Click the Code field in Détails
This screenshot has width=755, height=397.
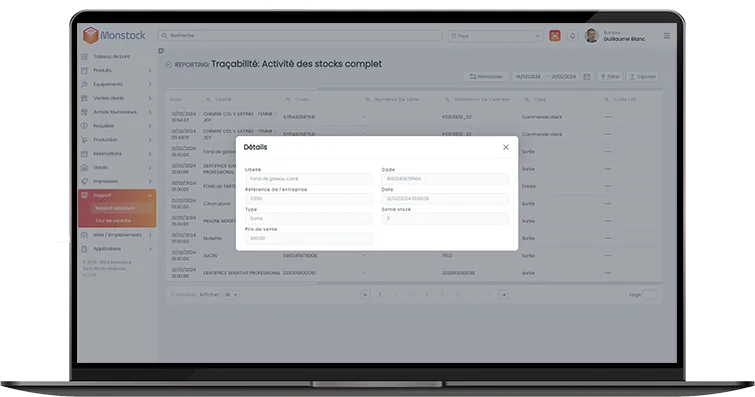[445, 179]
